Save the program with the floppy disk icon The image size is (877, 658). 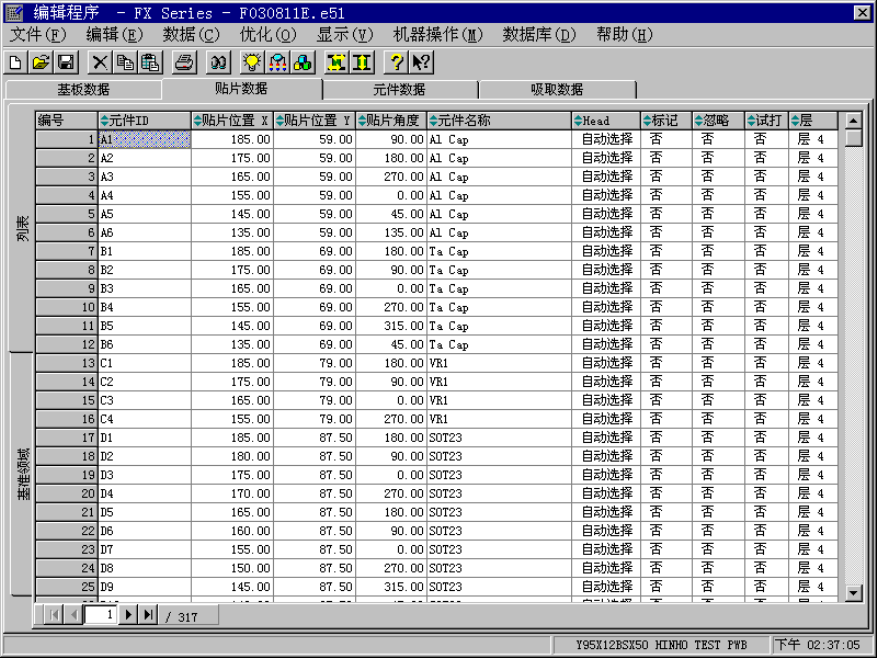[x=65, y=63]
